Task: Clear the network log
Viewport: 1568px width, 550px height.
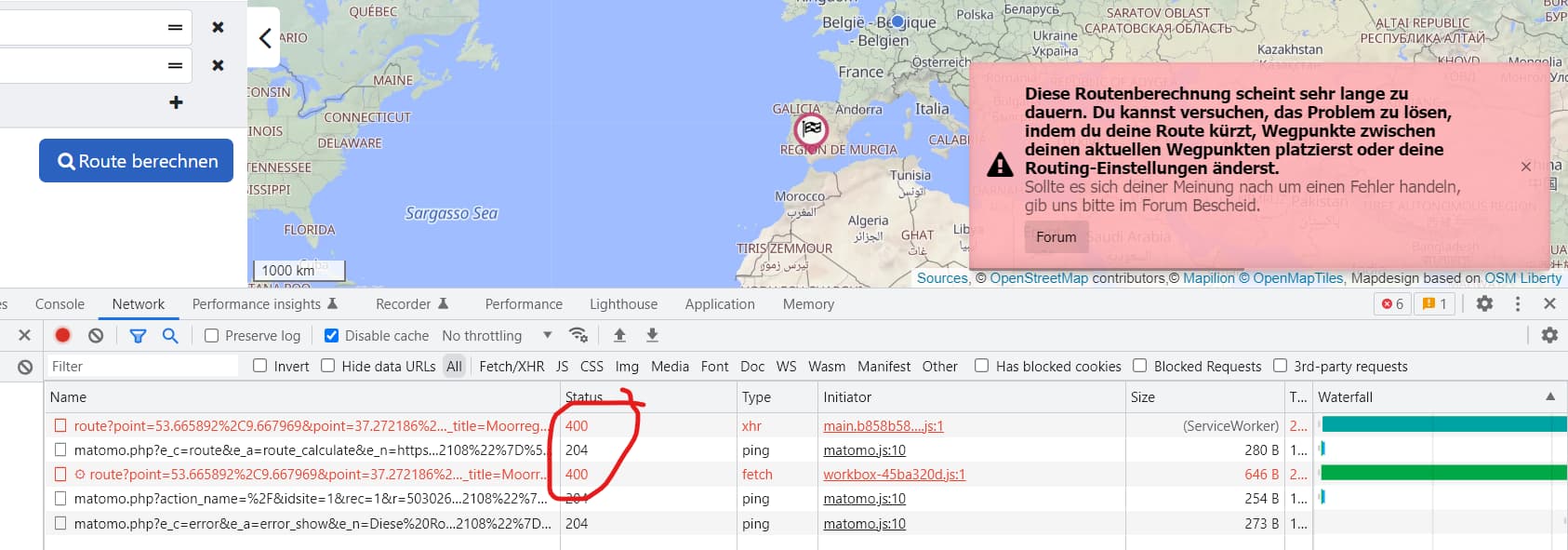Action: click(x=96, y=335)
